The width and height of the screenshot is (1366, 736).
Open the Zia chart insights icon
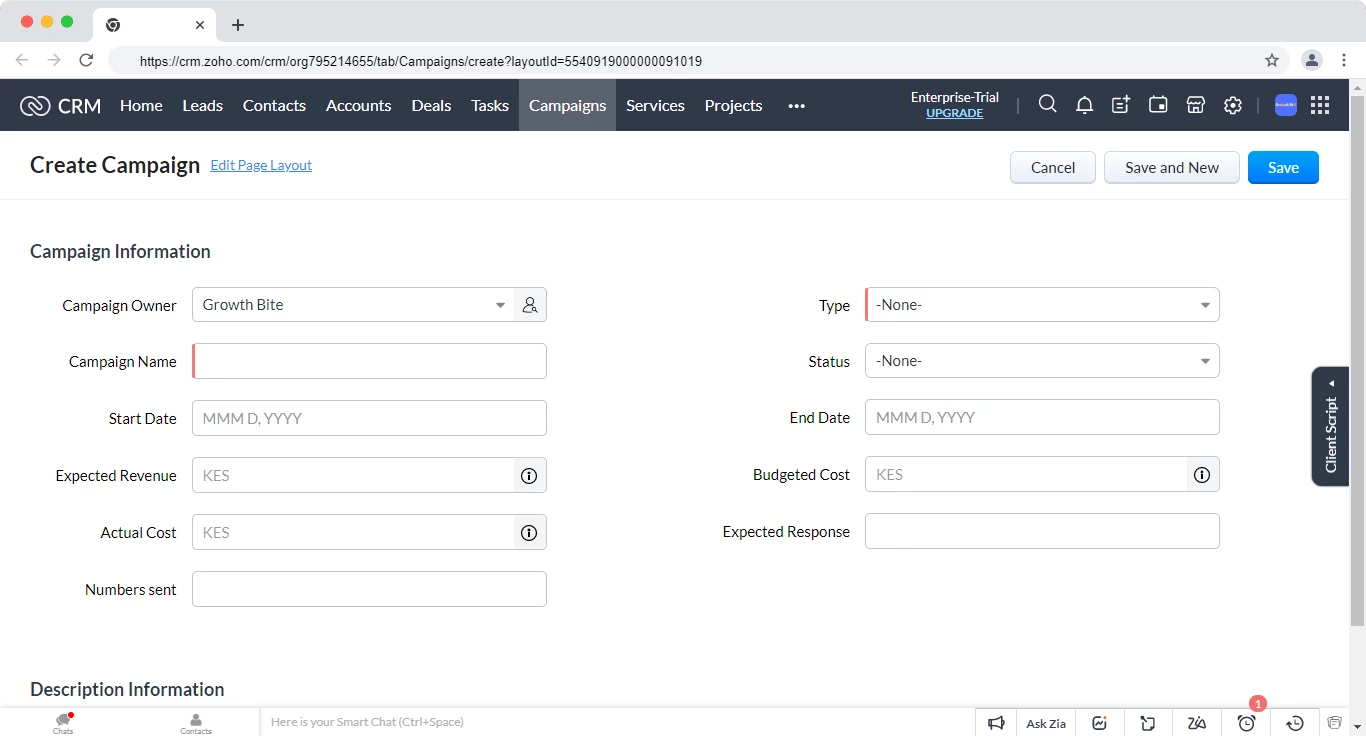1099,723
